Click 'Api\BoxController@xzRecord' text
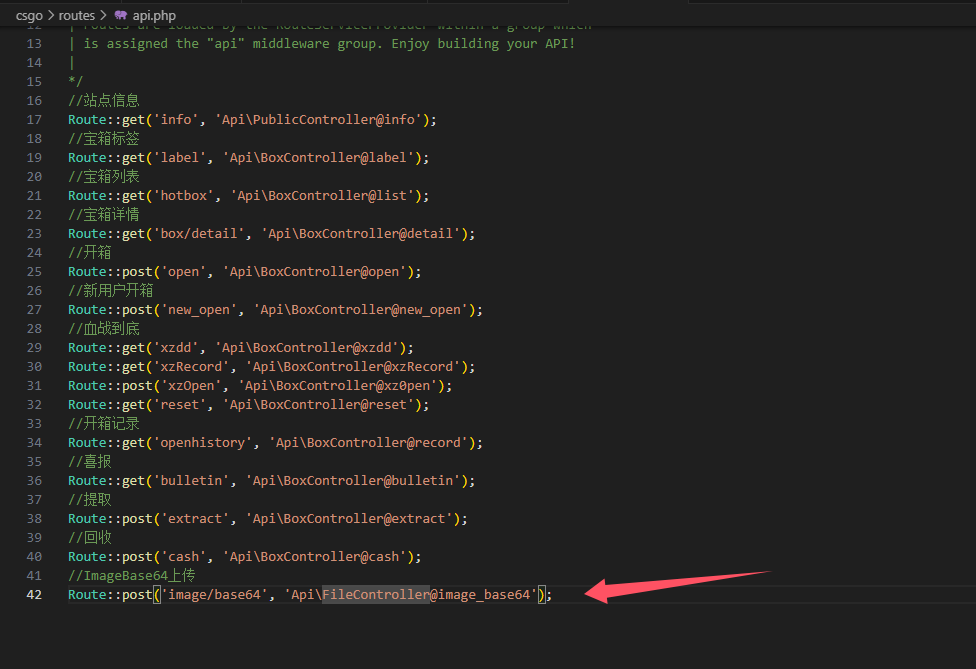 click(353, 367)
